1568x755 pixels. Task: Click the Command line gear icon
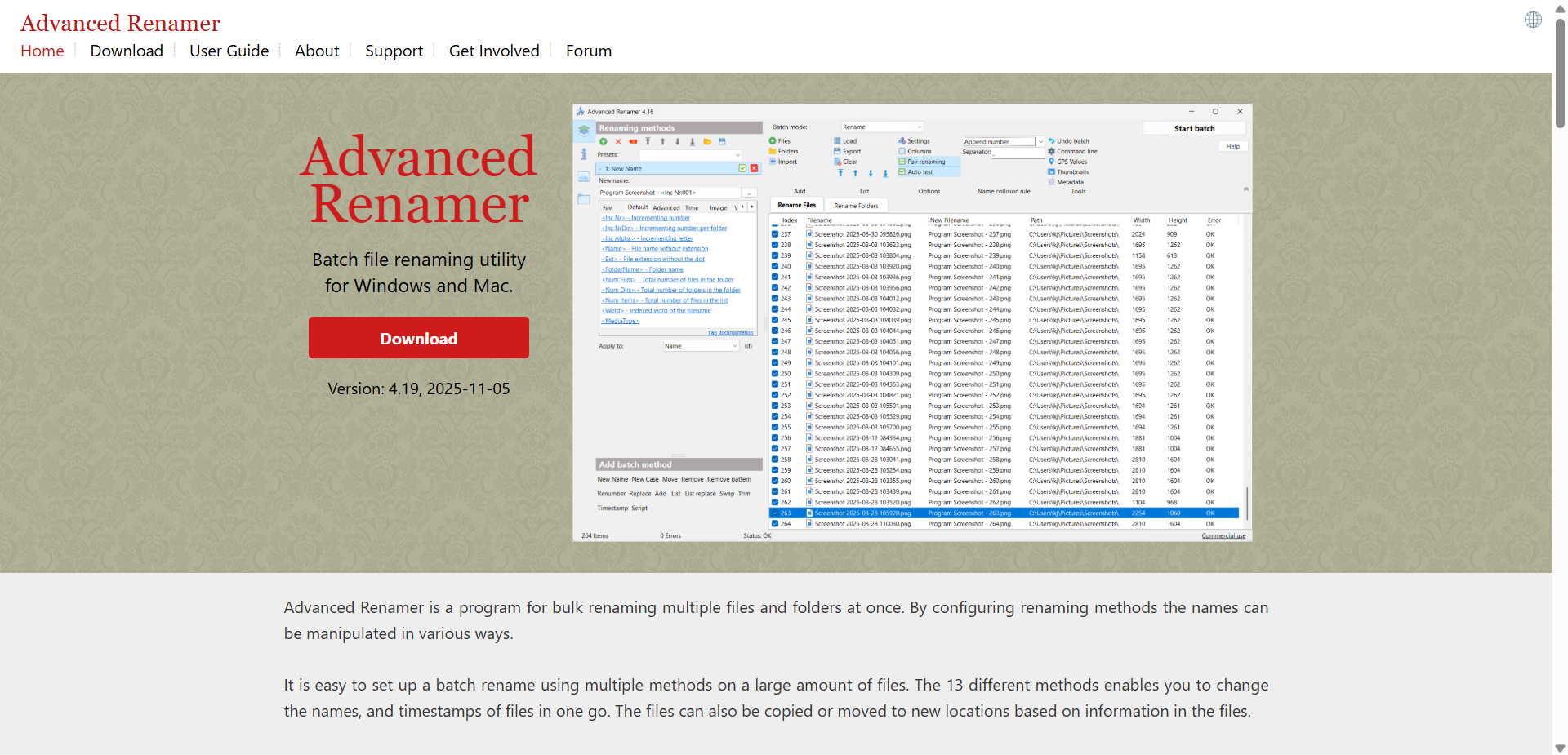coord(1052,151)
